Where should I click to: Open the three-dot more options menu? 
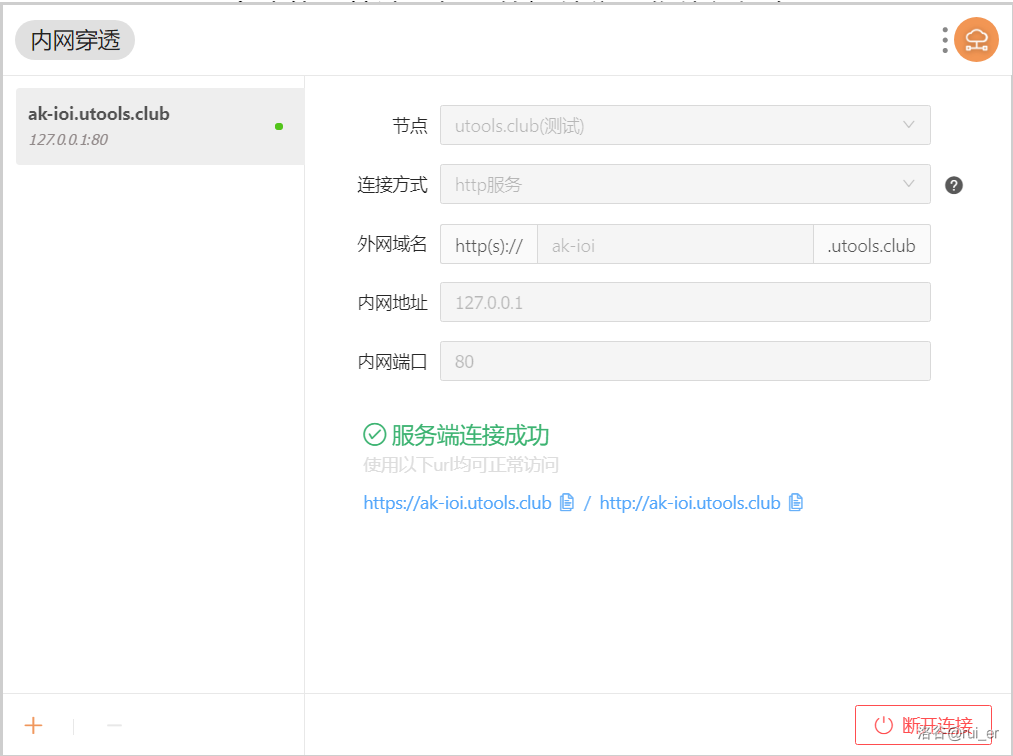tap(944, 40)
